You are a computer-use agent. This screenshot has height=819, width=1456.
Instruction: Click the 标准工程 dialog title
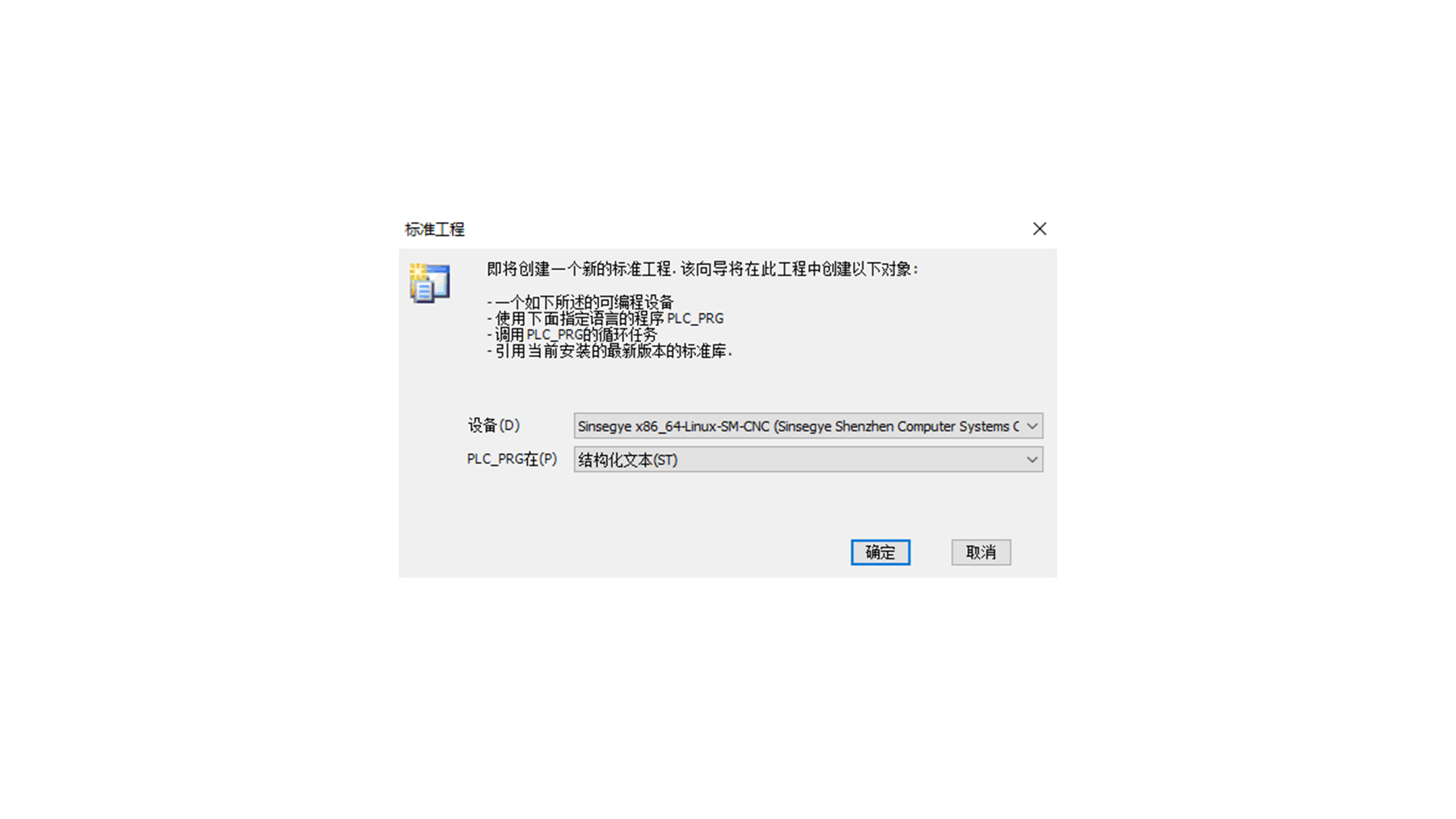pyautogui.click(x=435, y=229)
